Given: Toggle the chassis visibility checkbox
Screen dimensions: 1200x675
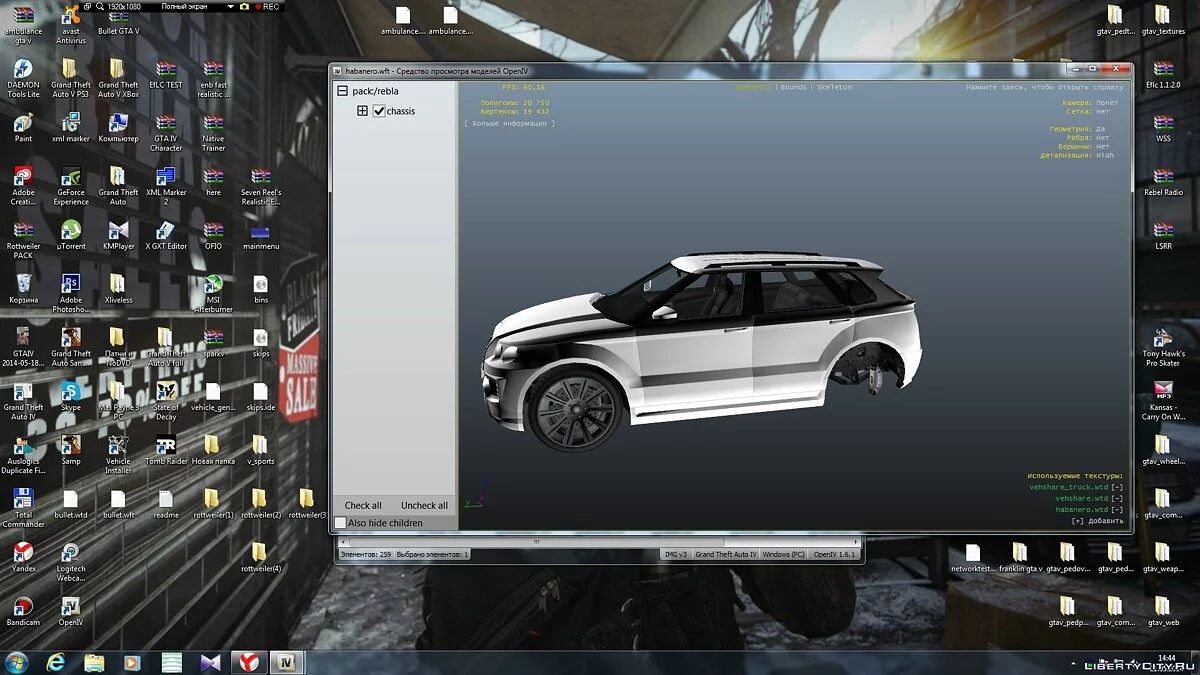Looking at the screenshot, I should [379, 111].
